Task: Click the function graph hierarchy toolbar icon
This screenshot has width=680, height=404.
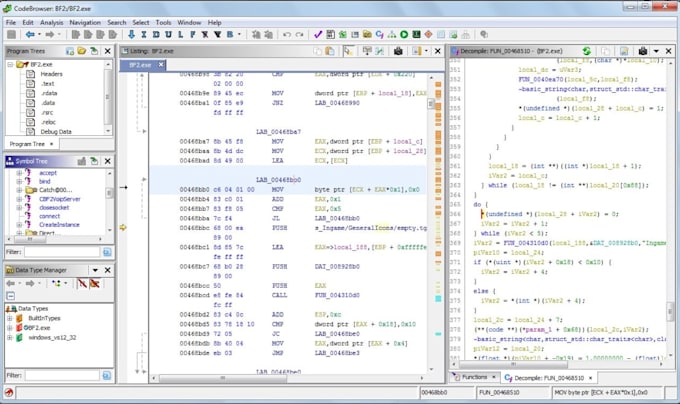Action: (392, 35)
